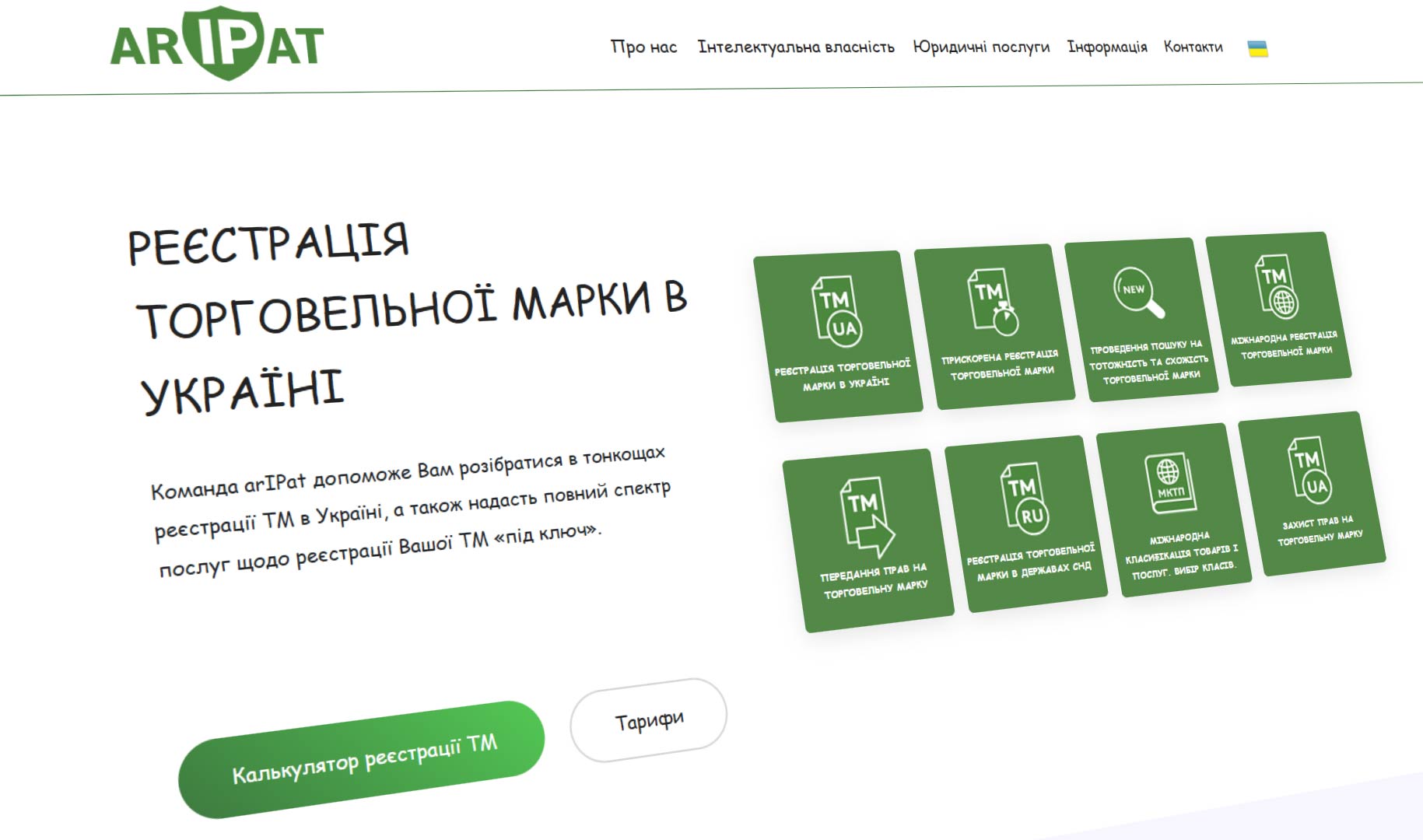The image size is (1423, 840).
Task: Click the МКТП classification book icon
Action: point(1169,483)
